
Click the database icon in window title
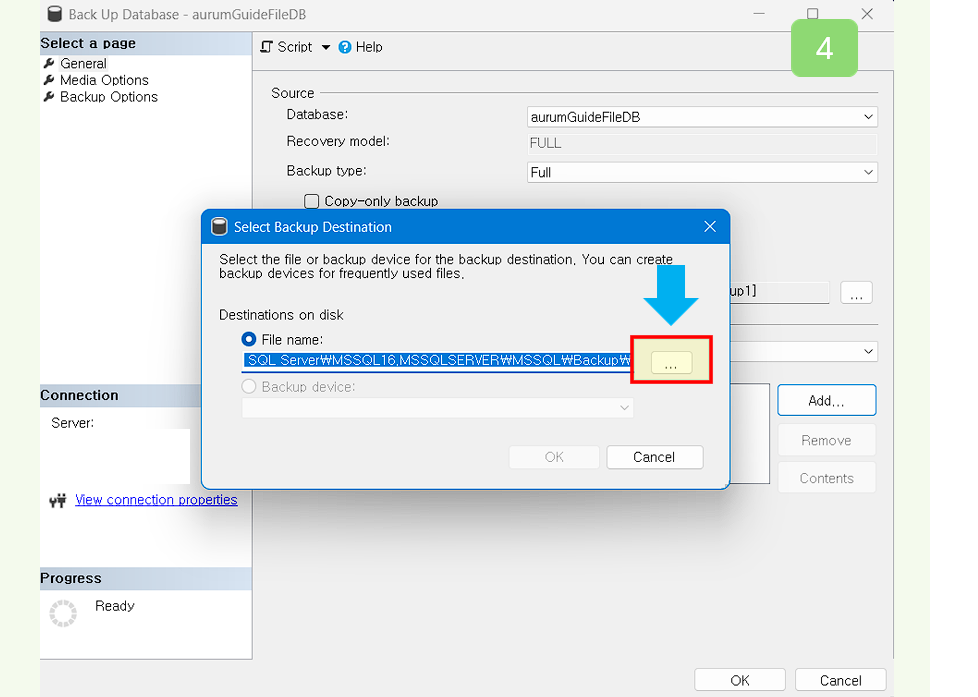pos(55,14)
